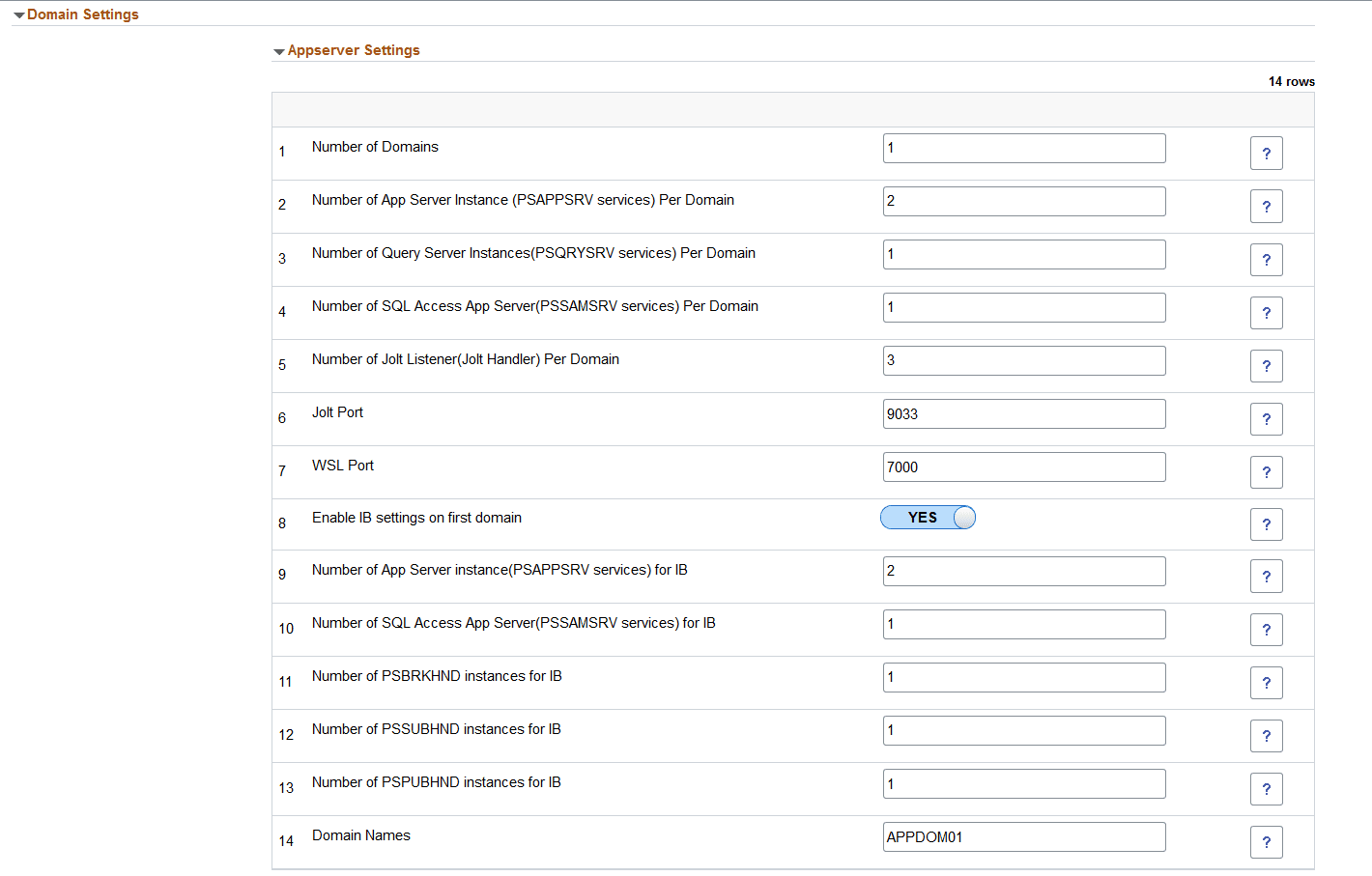Image resolution: width=1372 pixels, height=876 pixels.
Task: Click the PSSUBHND instances for IB field
Action: tap(1023, 730)
